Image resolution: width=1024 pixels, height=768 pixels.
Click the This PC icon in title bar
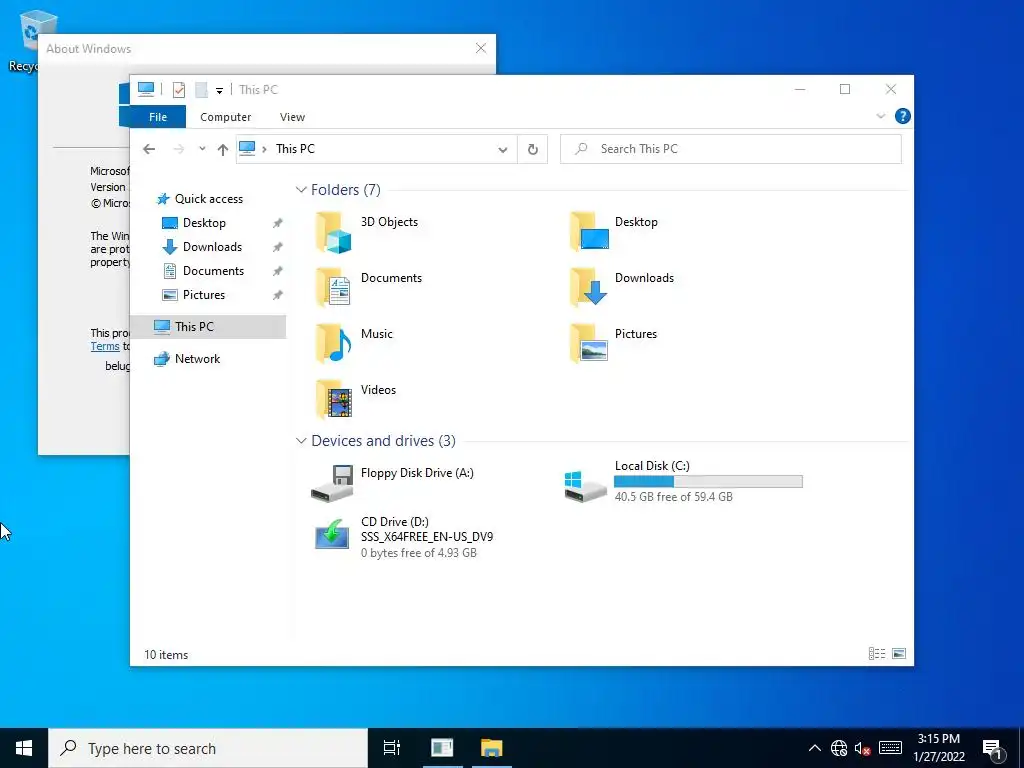[146, 89]
